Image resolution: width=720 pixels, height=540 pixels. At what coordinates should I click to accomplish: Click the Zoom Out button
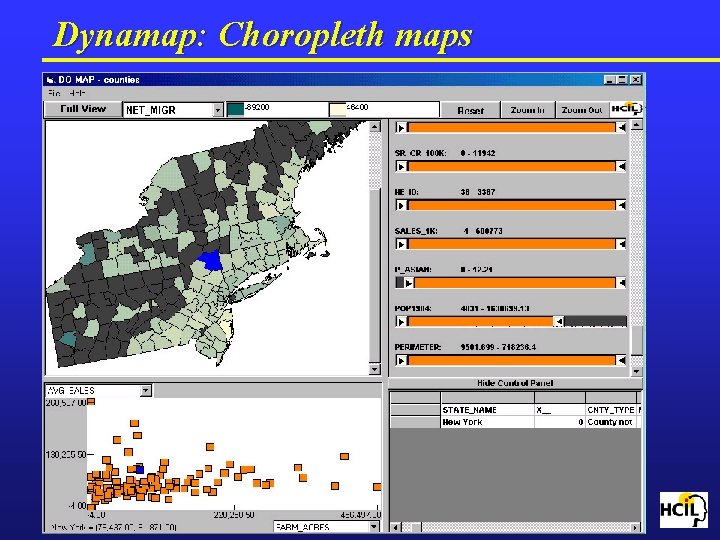(582, 110)
